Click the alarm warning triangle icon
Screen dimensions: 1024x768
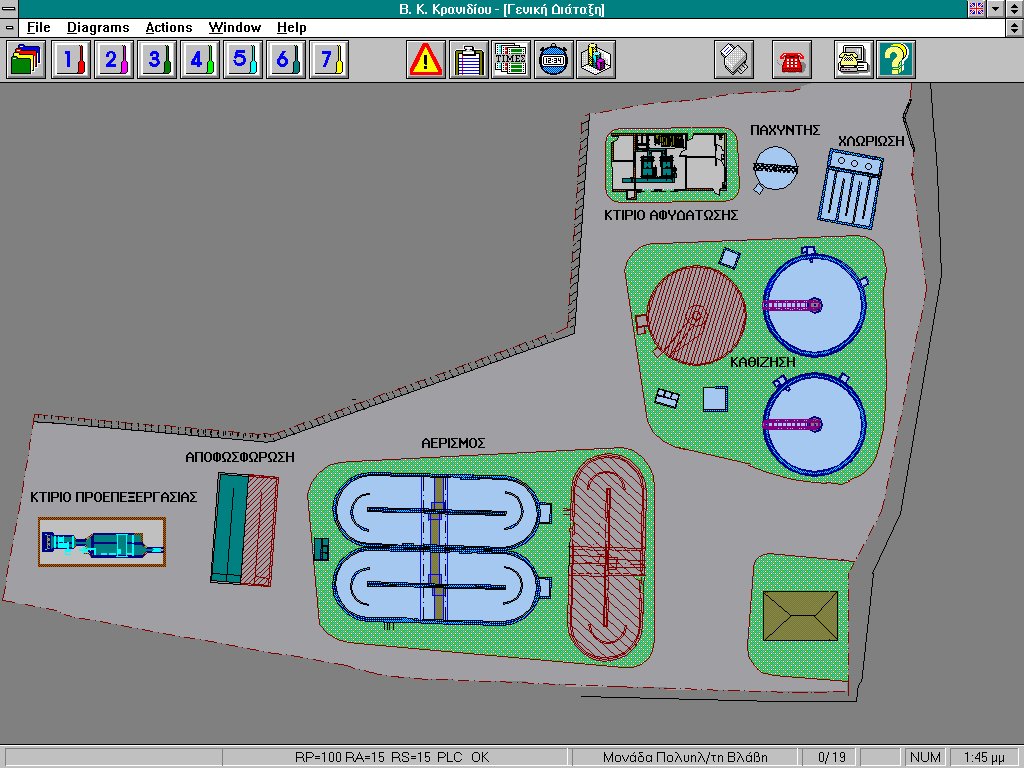point(426,60)
